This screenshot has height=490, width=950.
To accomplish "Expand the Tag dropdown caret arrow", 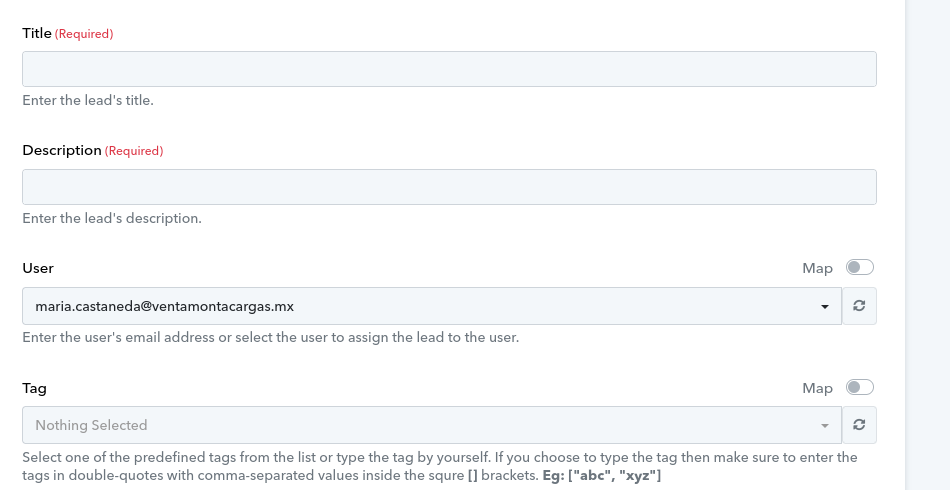I will [825, 426].
